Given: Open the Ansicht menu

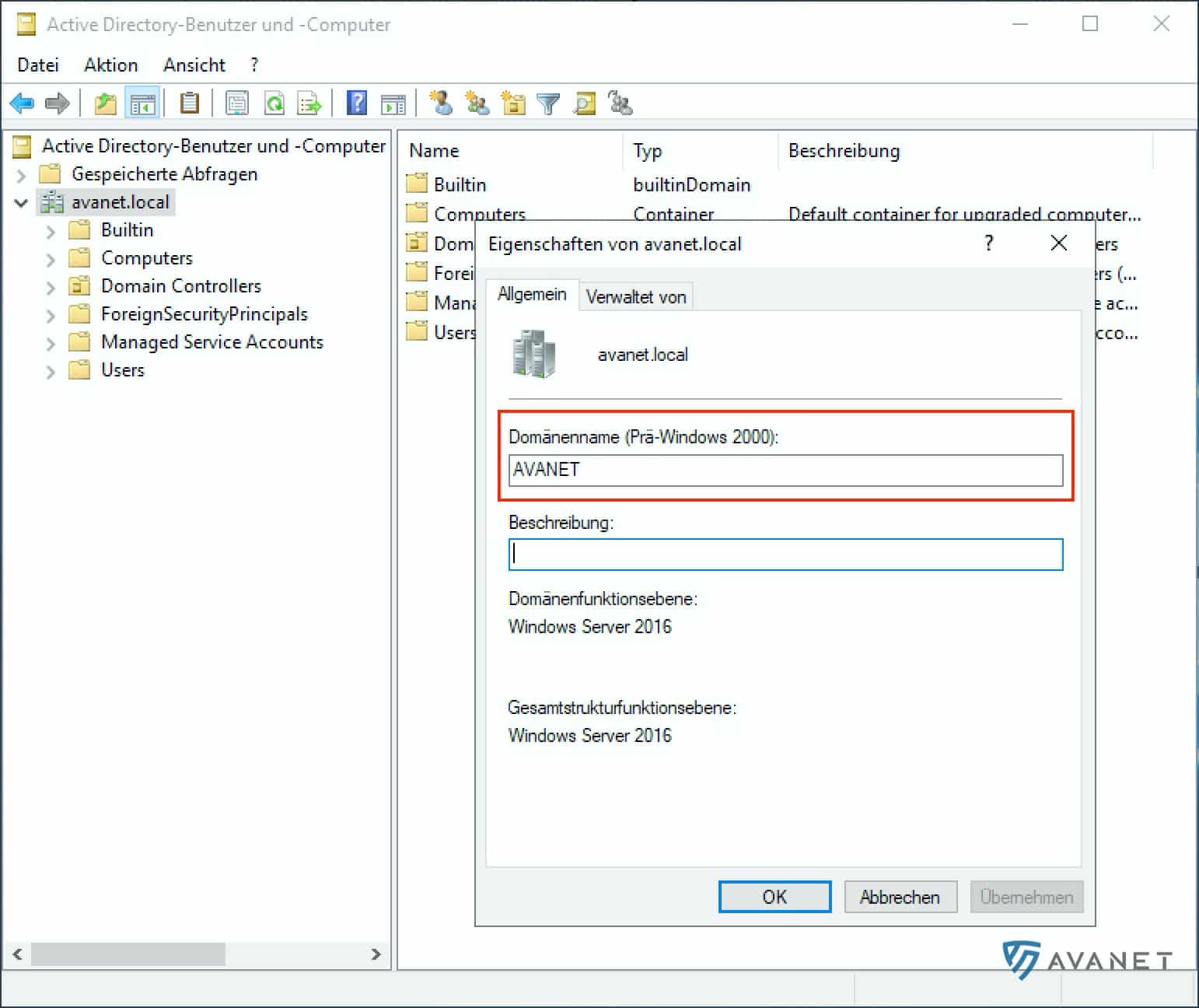Looking at the screenshot, I should [194, 65].
